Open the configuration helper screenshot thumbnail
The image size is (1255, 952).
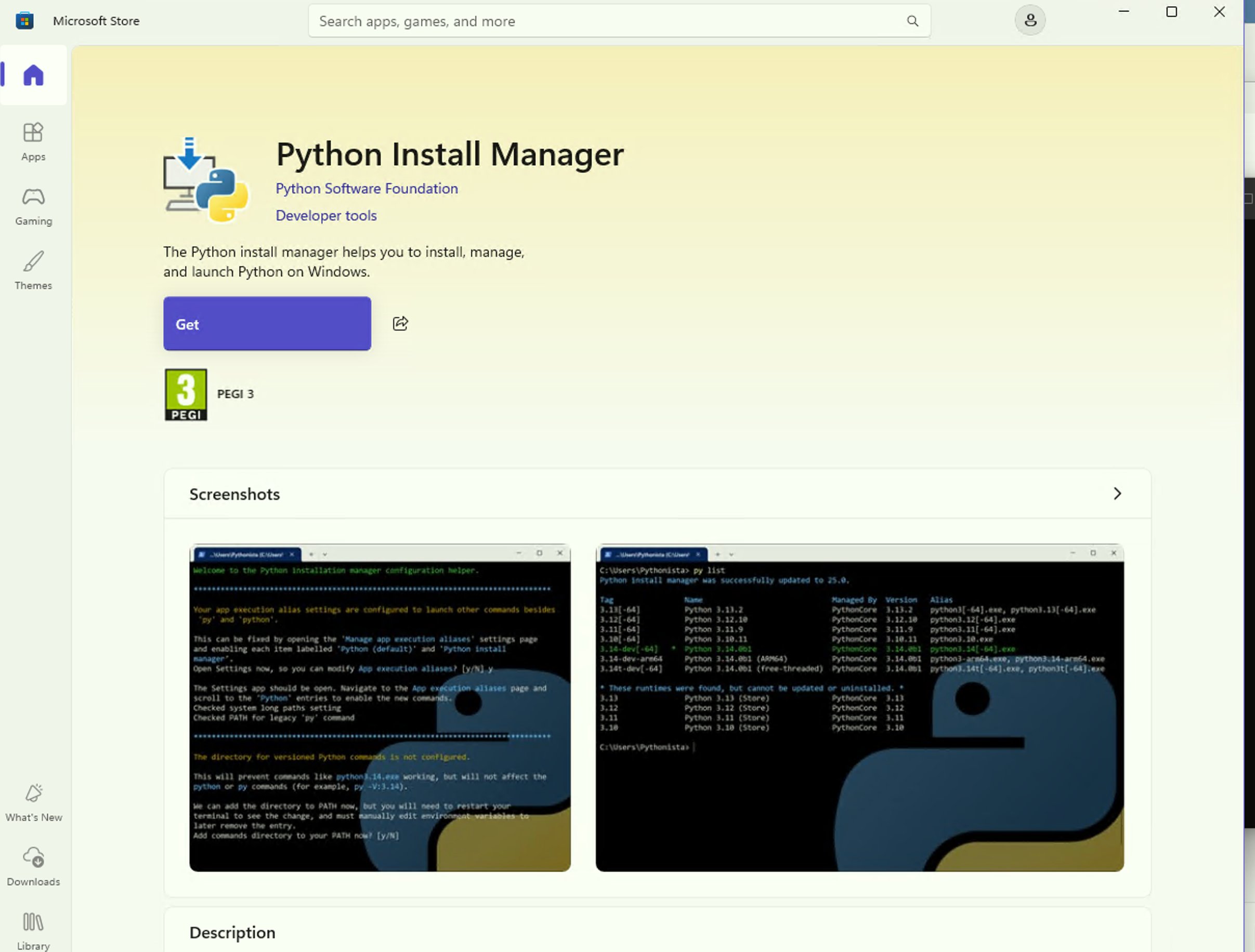(x=380, y=708)
